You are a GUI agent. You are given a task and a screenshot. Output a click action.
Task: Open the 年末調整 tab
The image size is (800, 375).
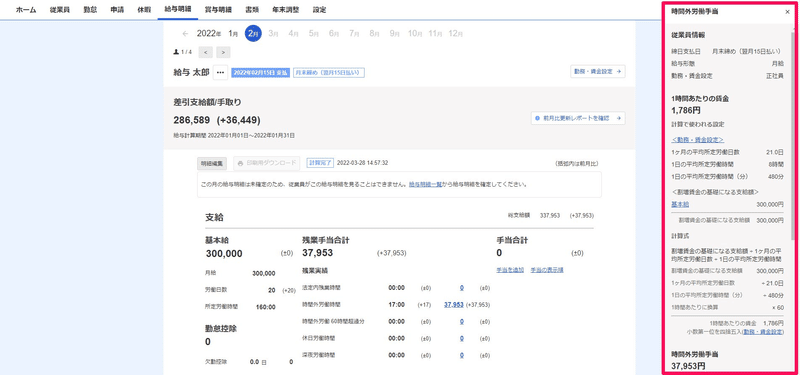(x=286, y=10)
